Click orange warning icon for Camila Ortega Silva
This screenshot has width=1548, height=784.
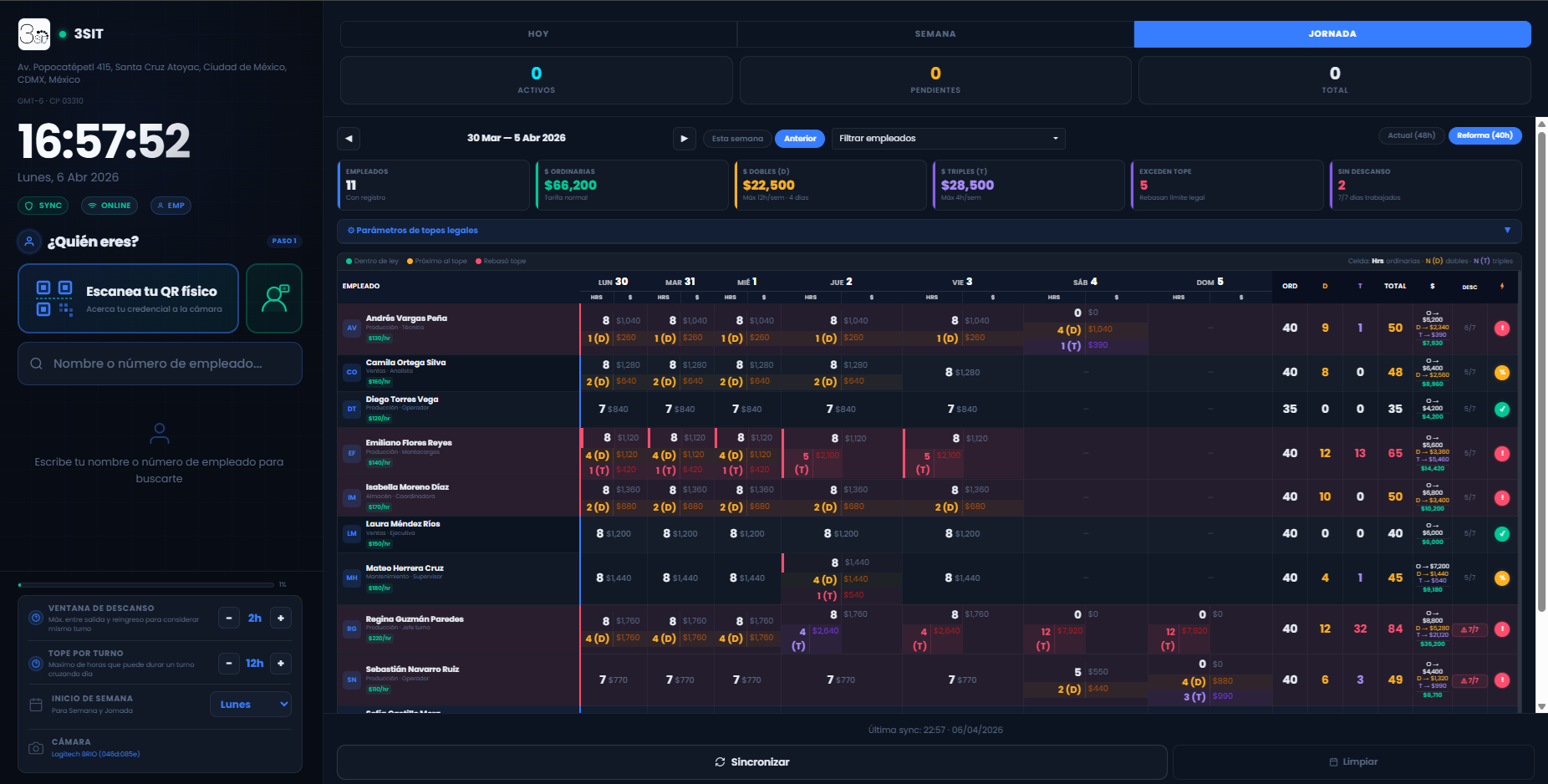tap(1502, 373)
